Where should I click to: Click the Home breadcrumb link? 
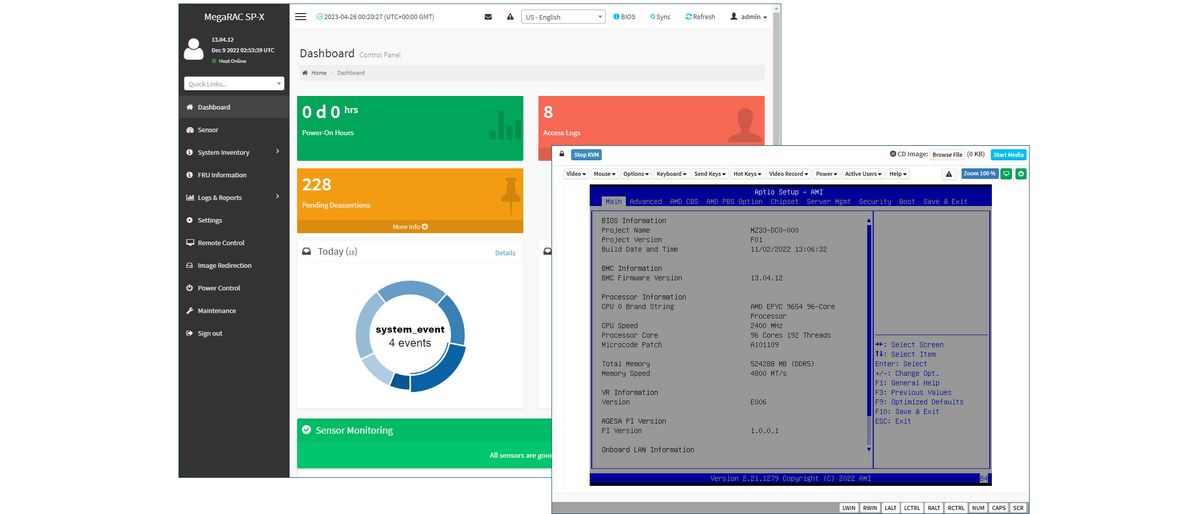[x=315, y=73]
